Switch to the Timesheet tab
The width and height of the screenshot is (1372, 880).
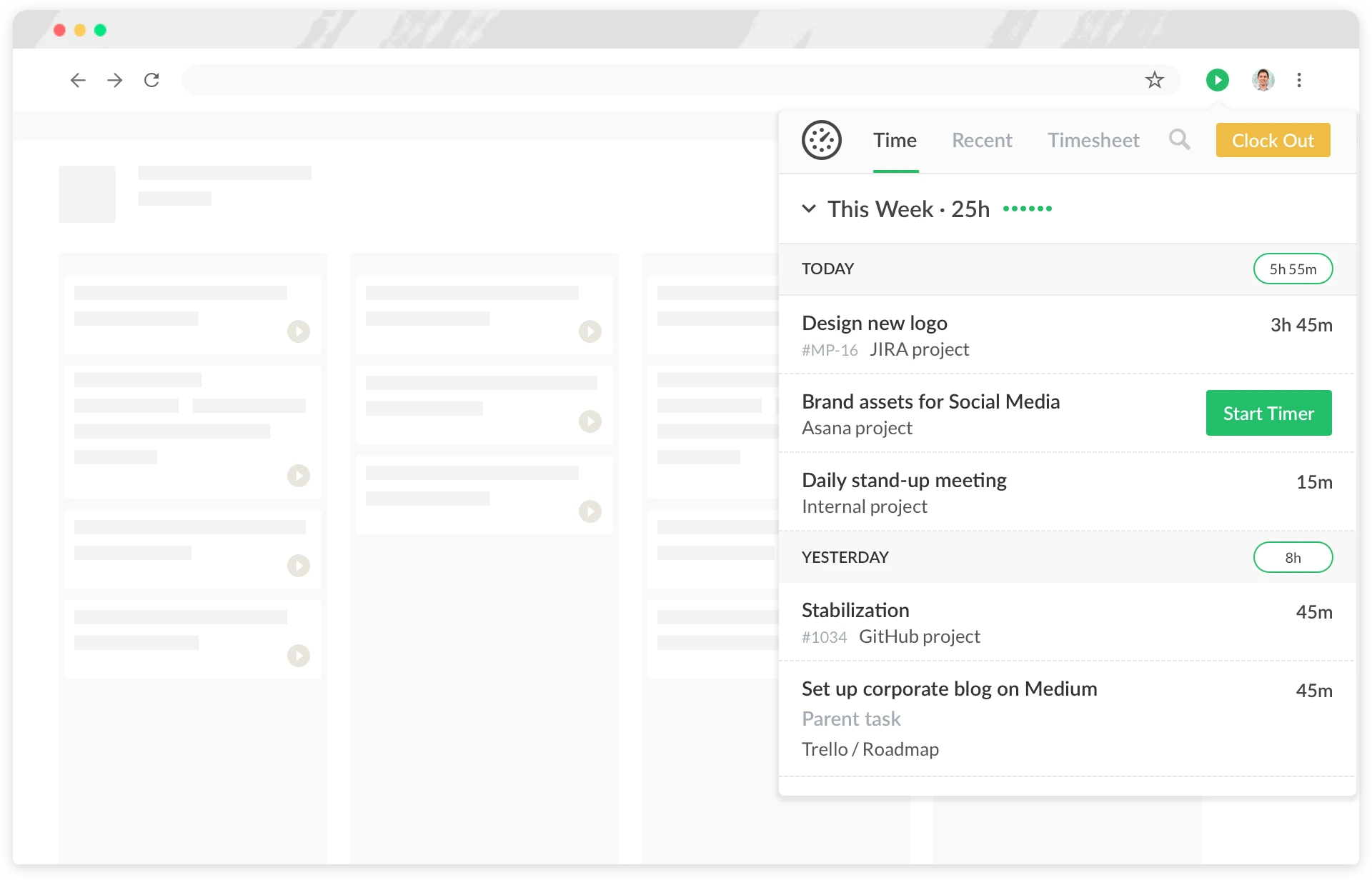(x=1094, y=140)
